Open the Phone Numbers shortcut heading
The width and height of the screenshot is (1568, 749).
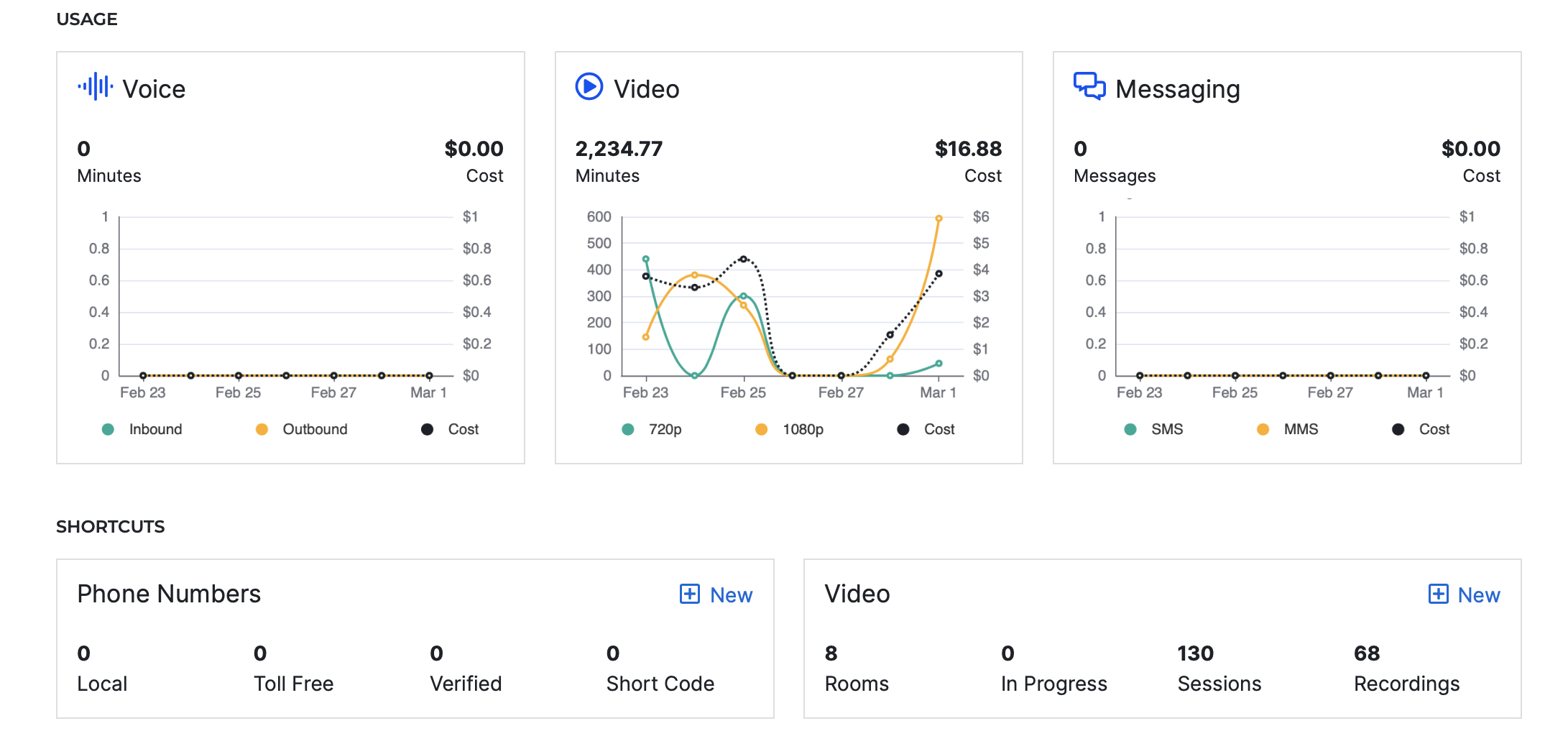[169, 594]
